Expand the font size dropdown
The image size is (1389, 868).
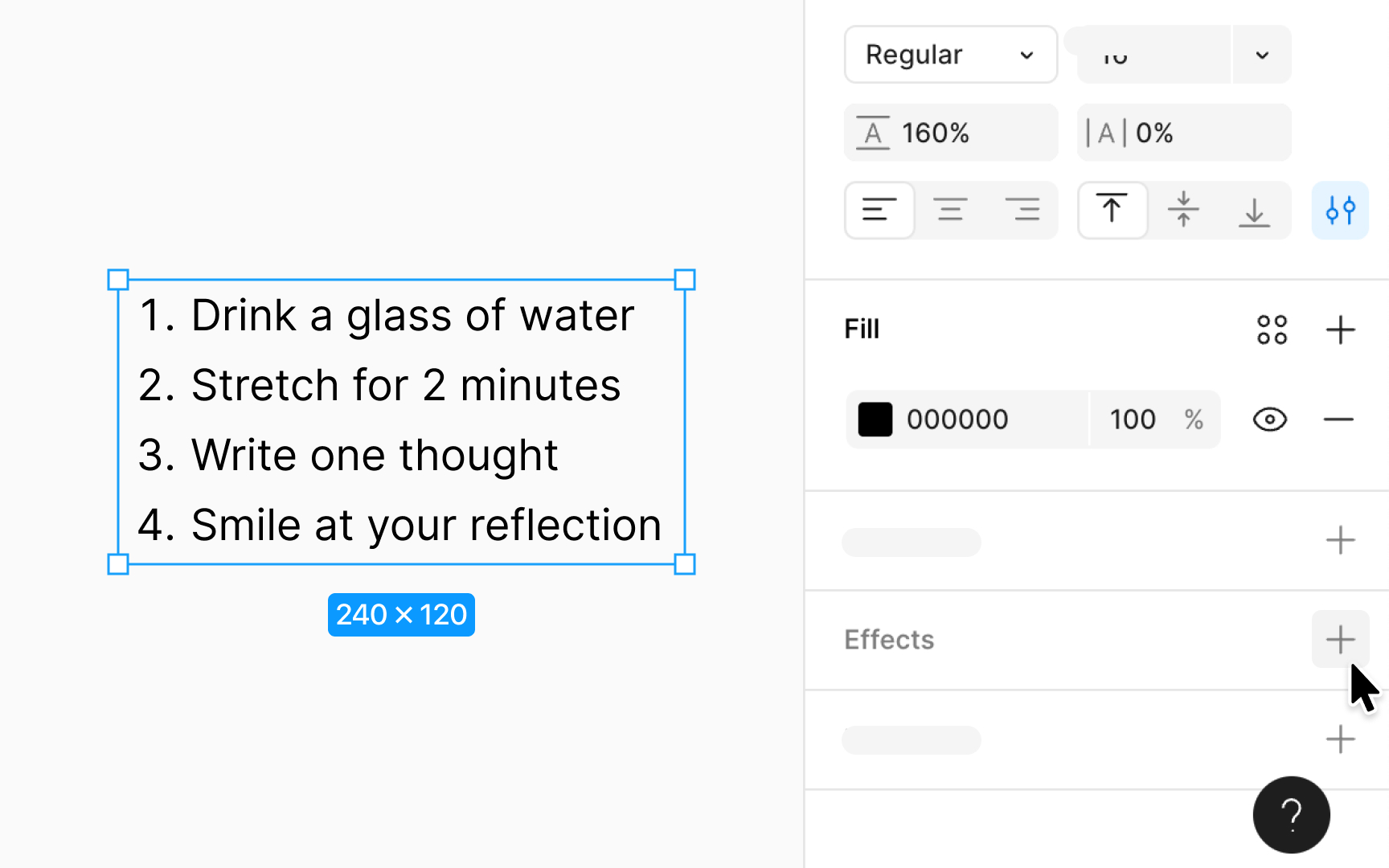[1261, 54]
